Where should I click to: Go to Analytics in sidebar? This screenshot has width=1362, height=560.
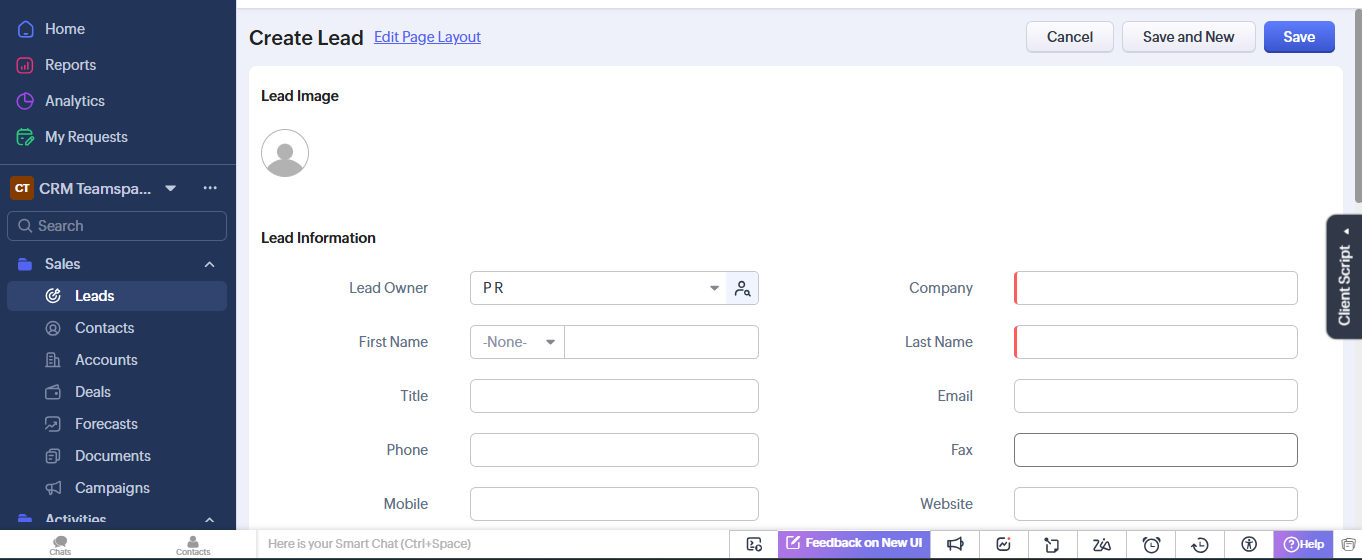coord(74,101)
